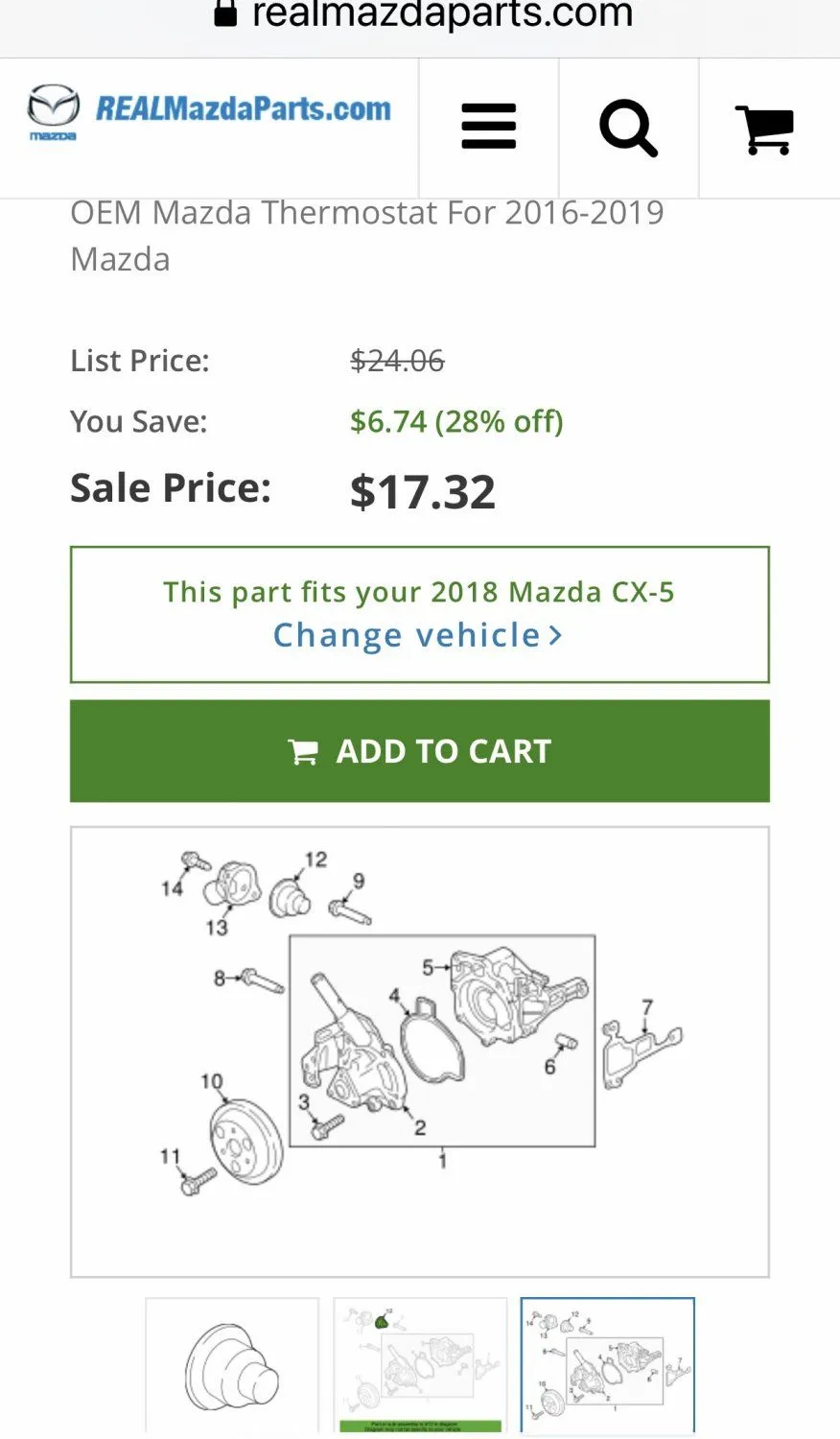The image size is (840, 1439).
Task: Click the cart icon inside Add to Cart
Action: [x=303, y=752]
